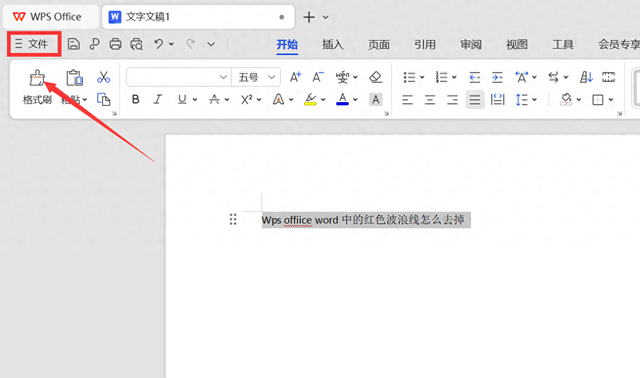Click the WPS Office home tab
This screenshot has height=378, width=640.
pyautogui.click(x=51, y=17)
